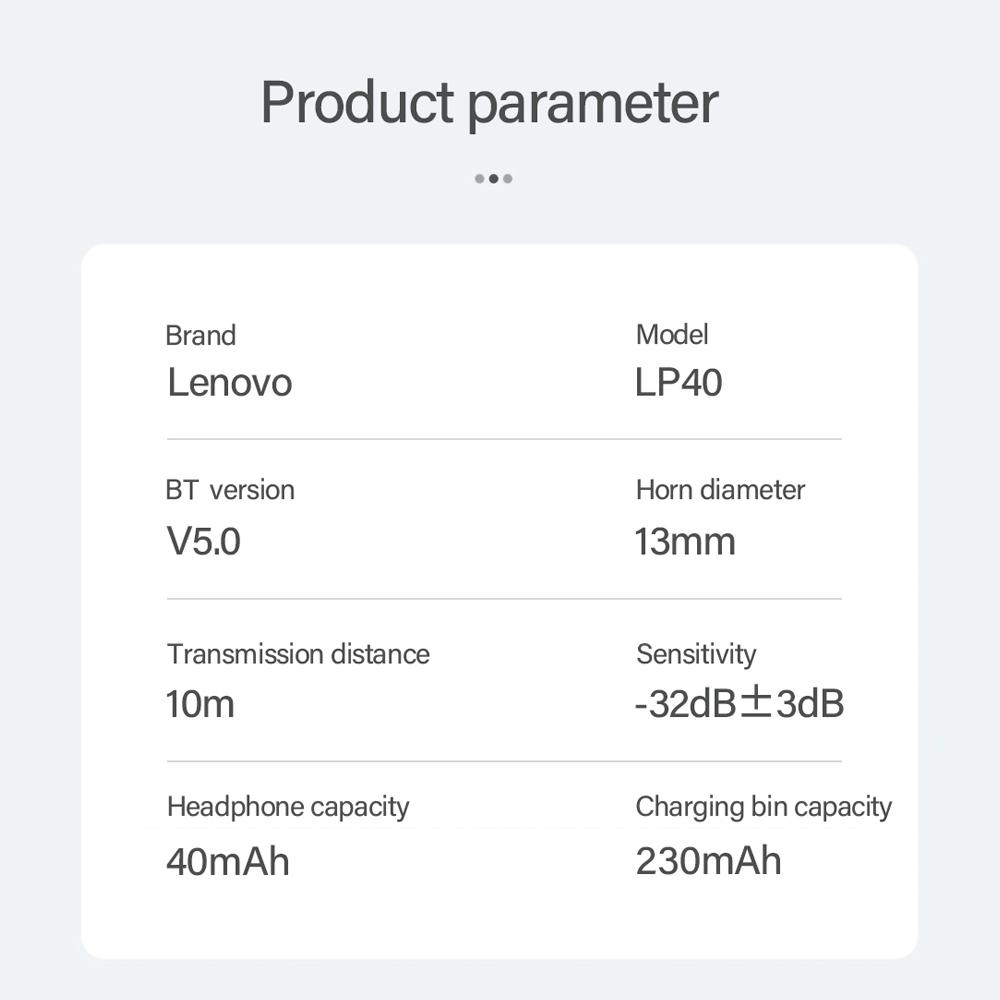
Task: Select the "13mm" value
Action: coord(685,542)
